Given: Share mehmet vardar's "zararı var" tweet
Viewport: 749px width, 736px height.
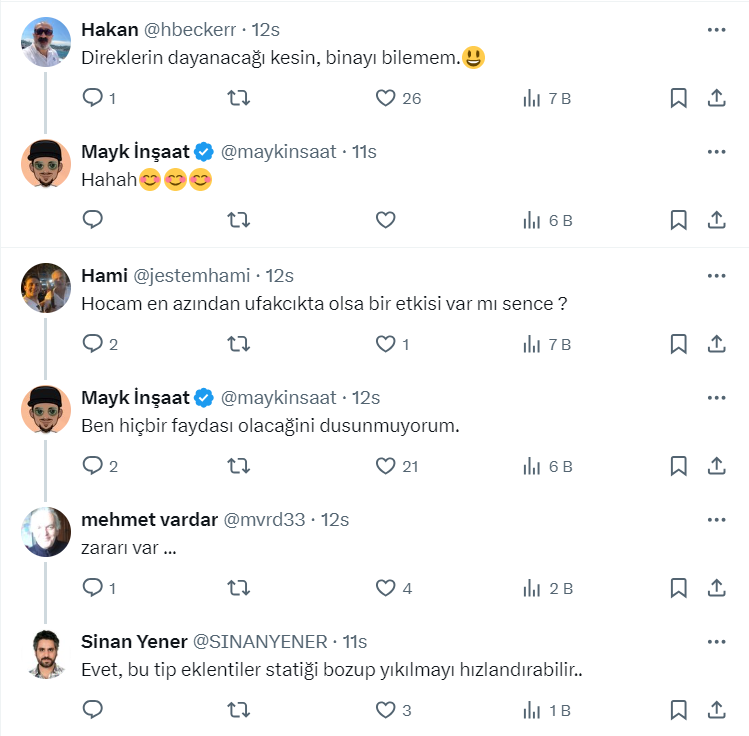Looking at the screenshot, I should click(x=716, y=588).
